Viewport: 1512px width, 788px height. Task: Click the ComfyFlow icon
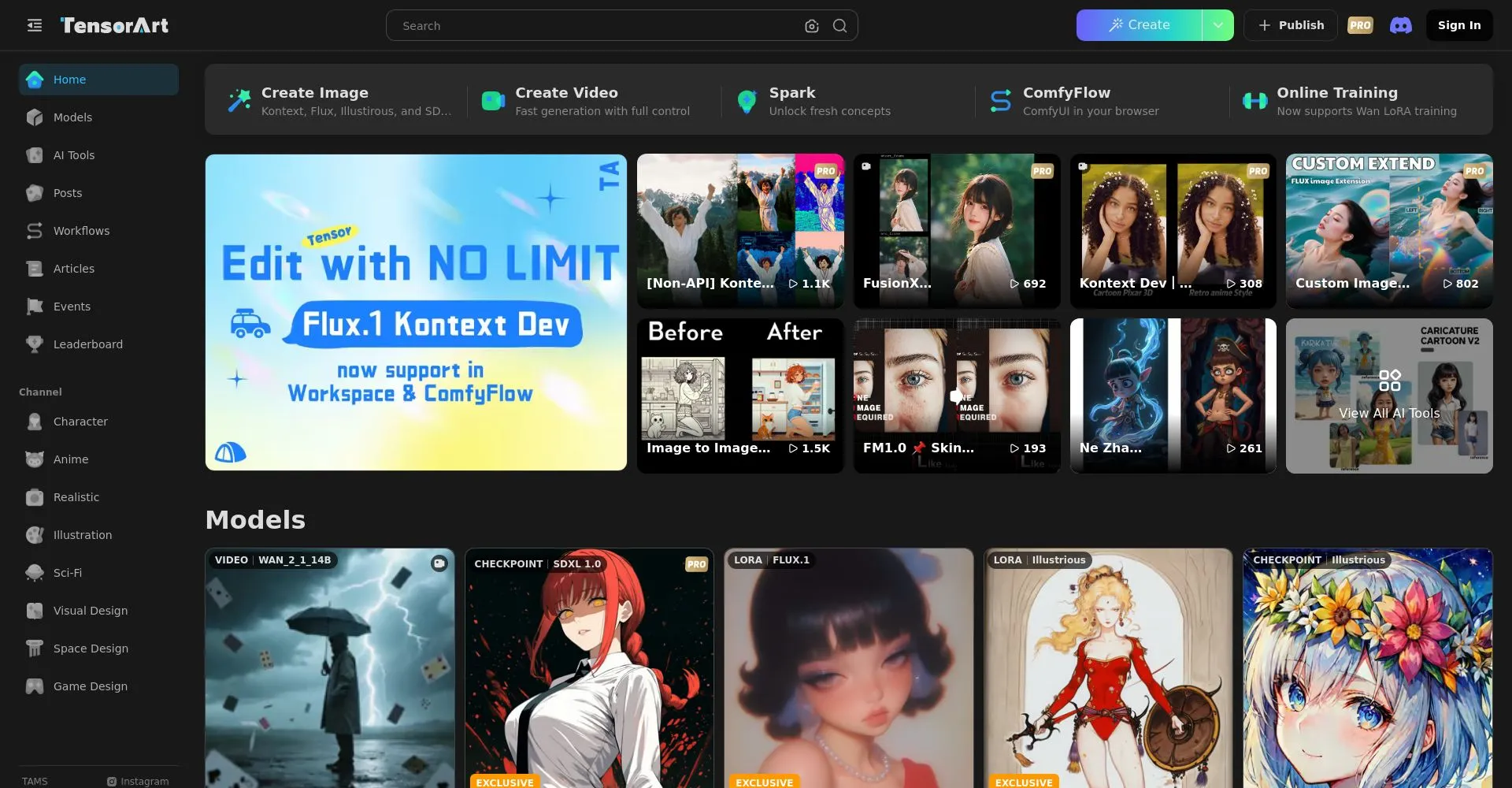click(x=1001, y=100)
